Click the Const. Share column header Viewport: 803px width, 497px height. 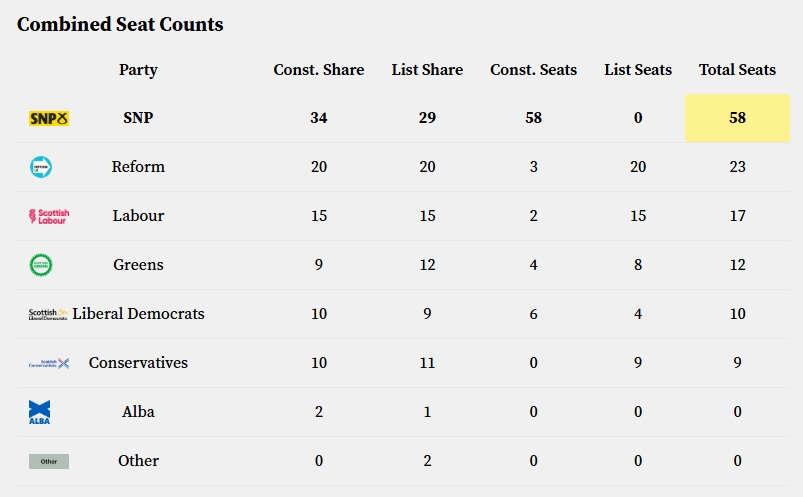tap(319, 70)
